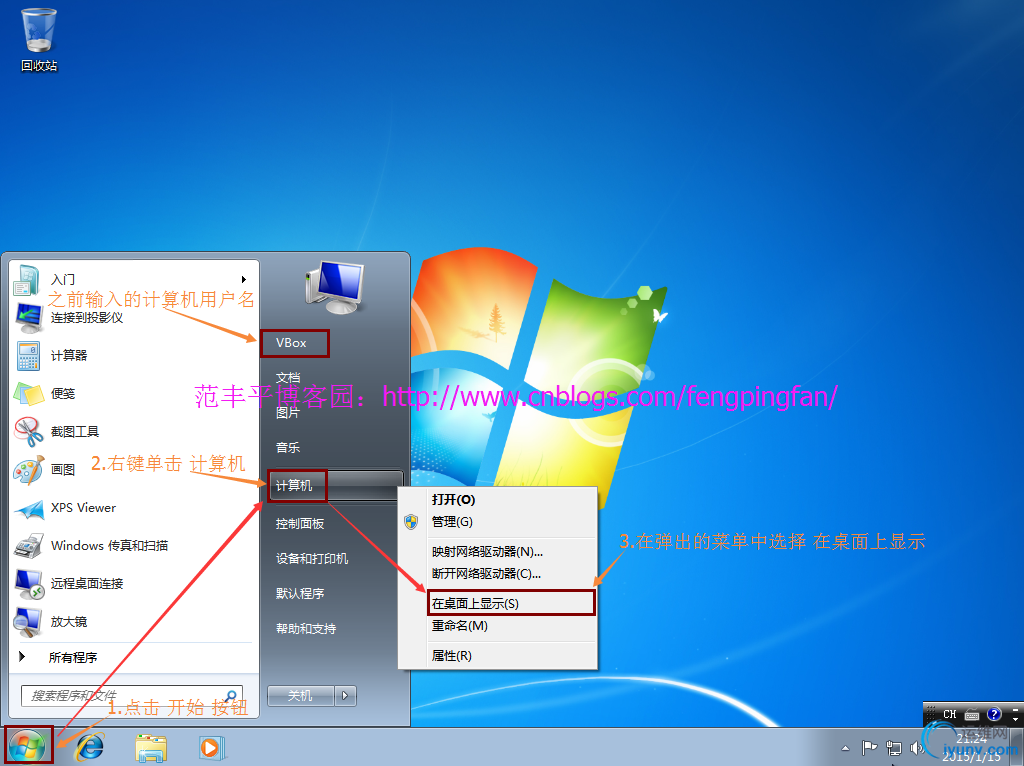Click the 搜索程序和文件 search box

click(132, 695)
